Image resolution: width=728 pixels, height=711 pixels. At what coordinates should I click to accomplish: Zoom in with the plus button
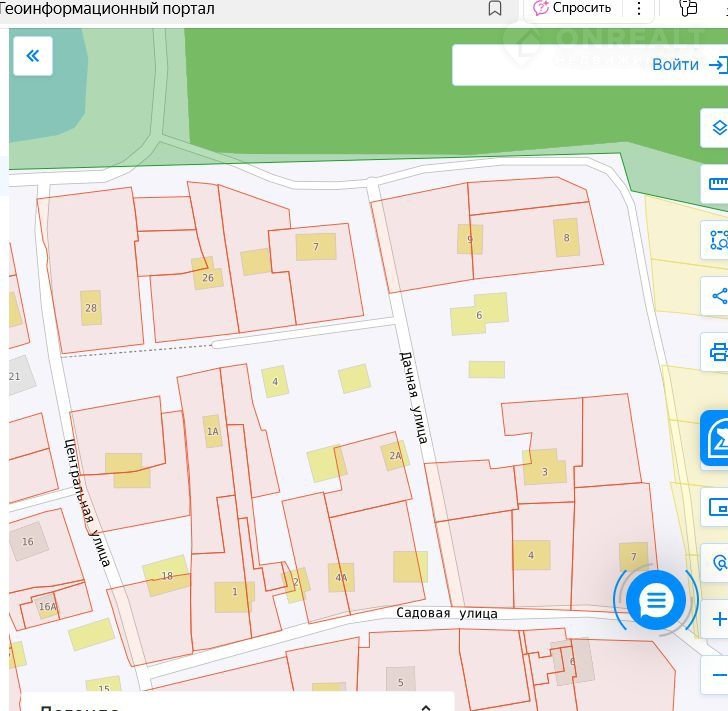point(718,620)
